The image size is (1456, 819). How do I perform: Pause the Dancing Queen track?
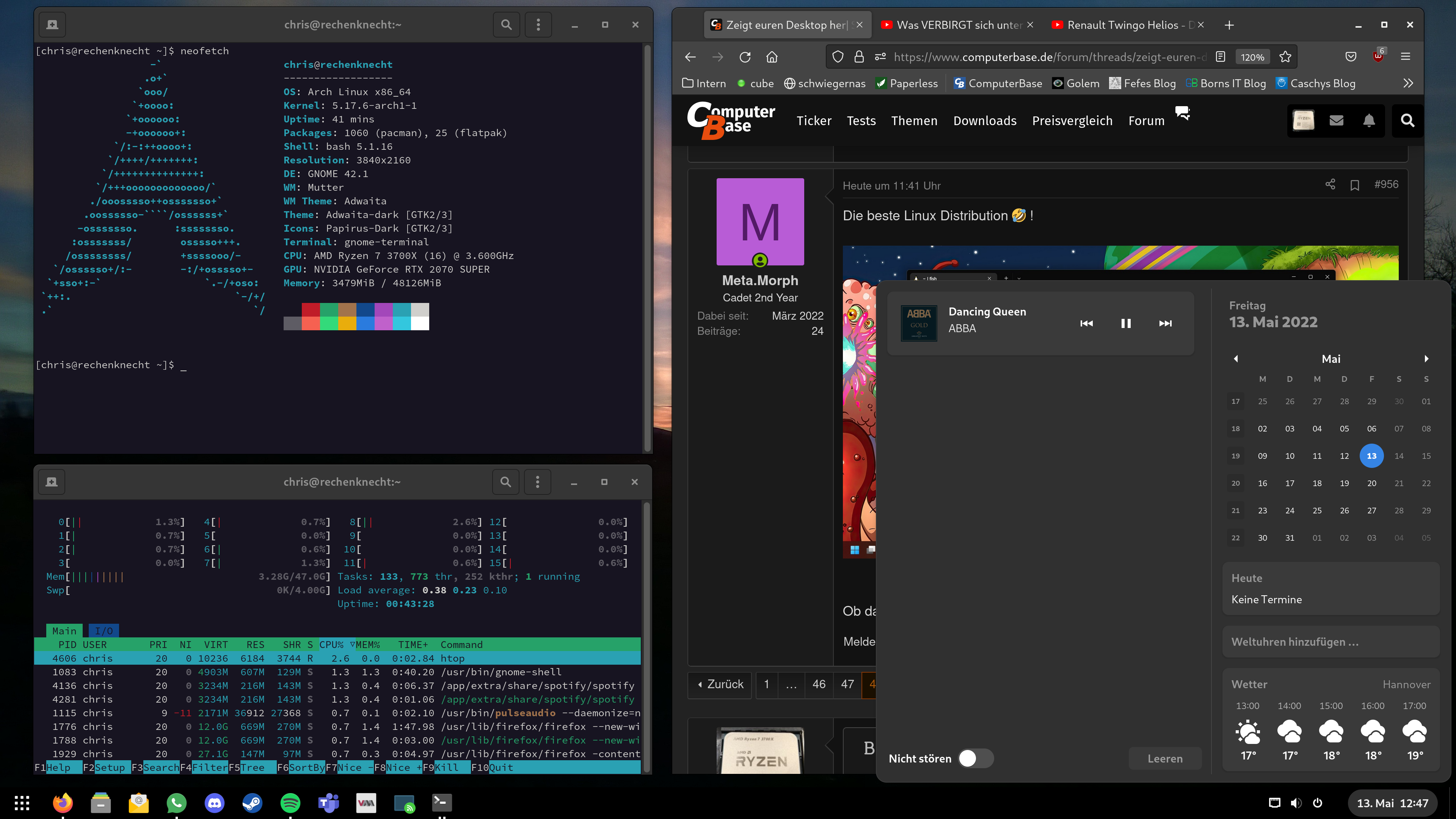coord(1126,323)
